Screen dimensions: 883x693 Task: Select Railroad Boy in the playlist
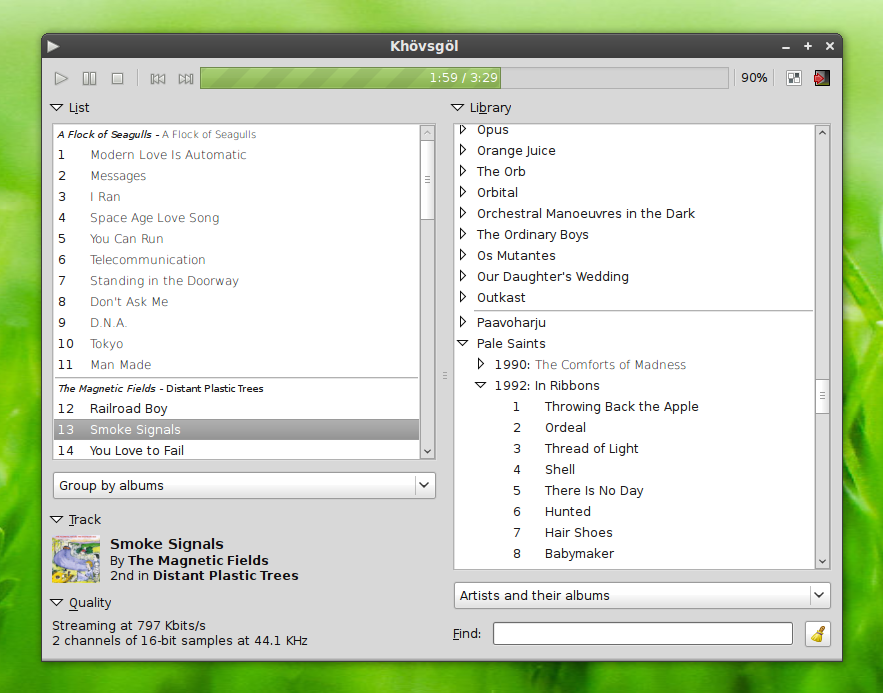point(237,409)
